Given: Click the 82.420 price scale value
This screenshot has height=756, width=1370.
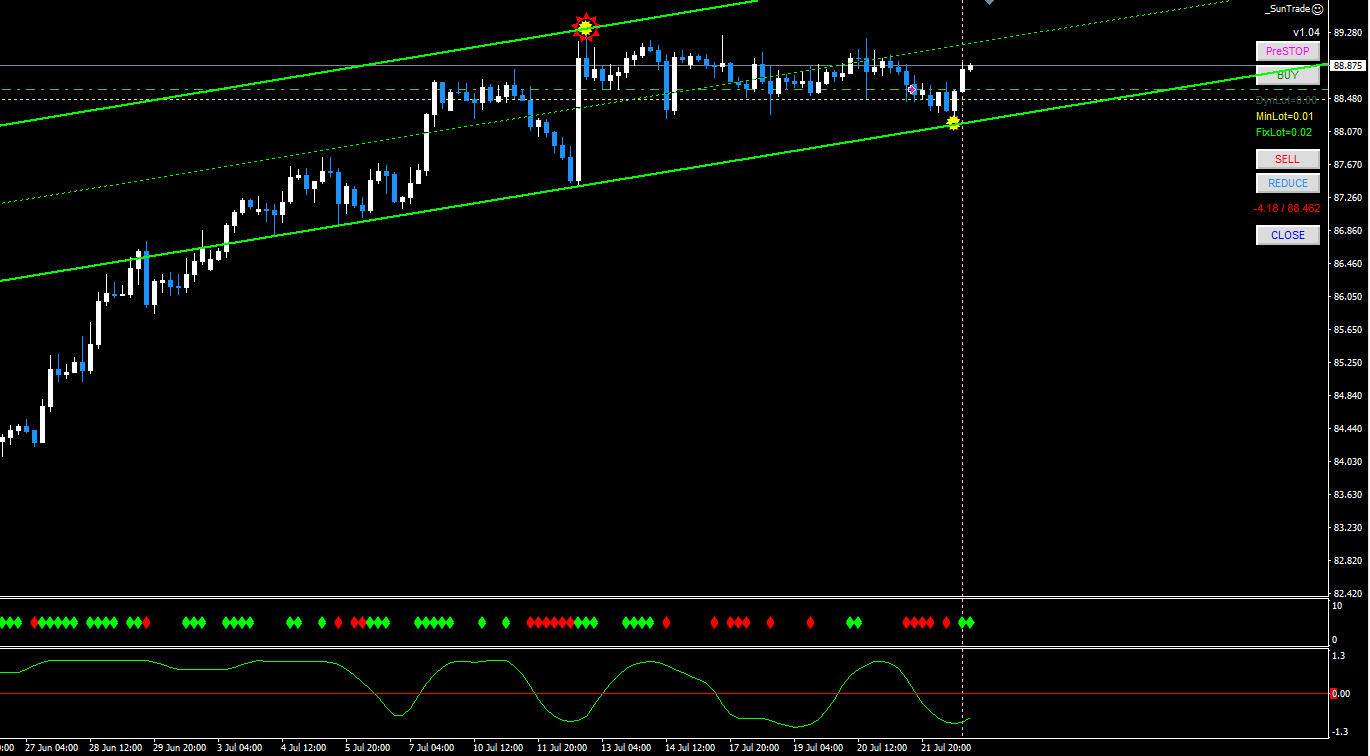Looking at the screenshot, I should click(1348, 594).
